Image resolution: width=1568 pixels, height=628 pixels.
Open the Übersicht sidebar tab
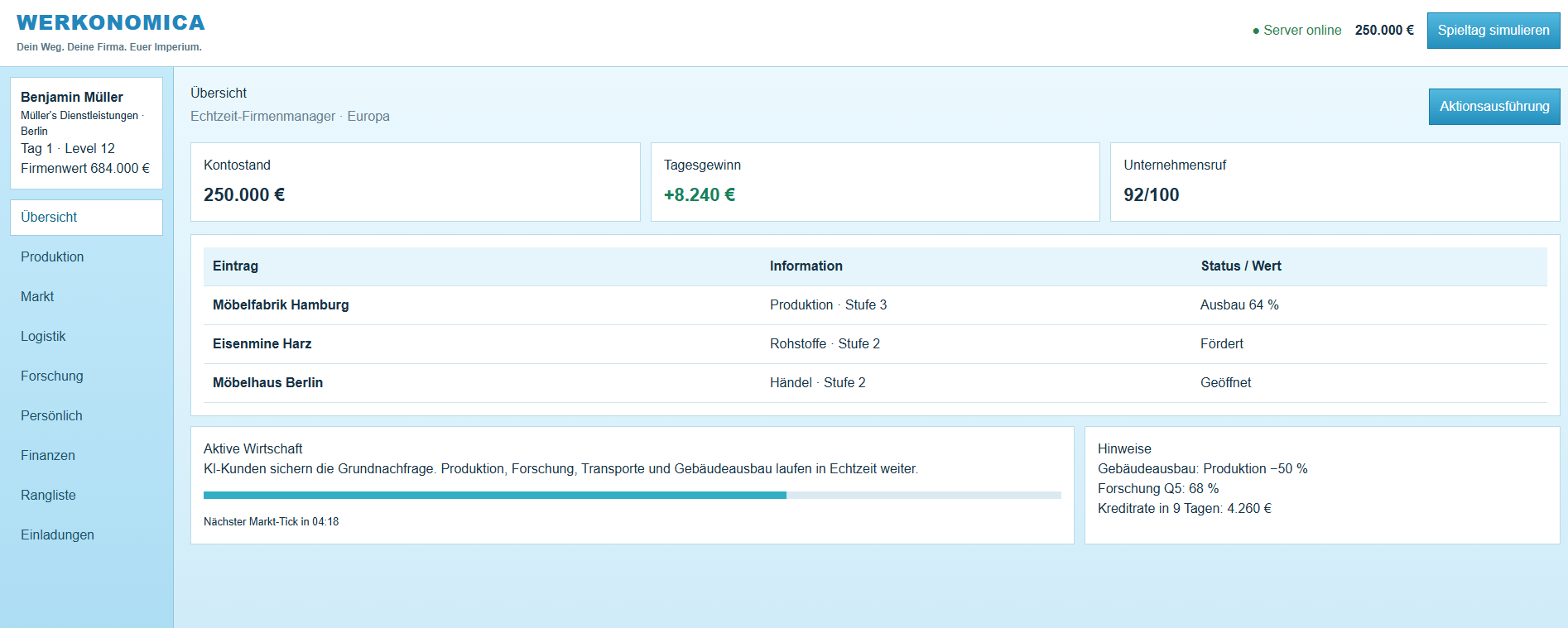86,218
